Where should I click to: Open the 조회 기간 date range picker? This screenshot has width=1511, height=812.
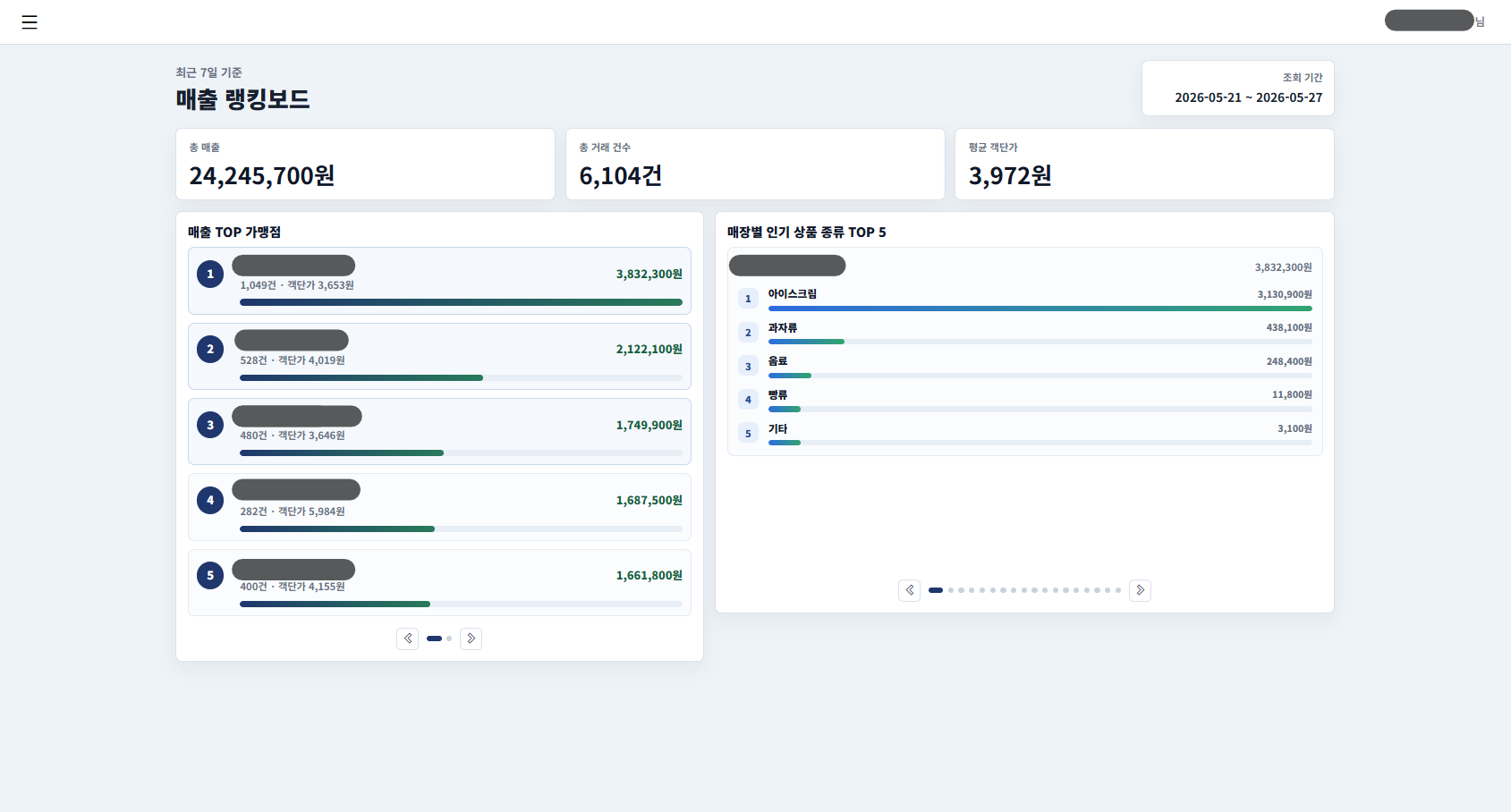click(x=1238, y=89)
